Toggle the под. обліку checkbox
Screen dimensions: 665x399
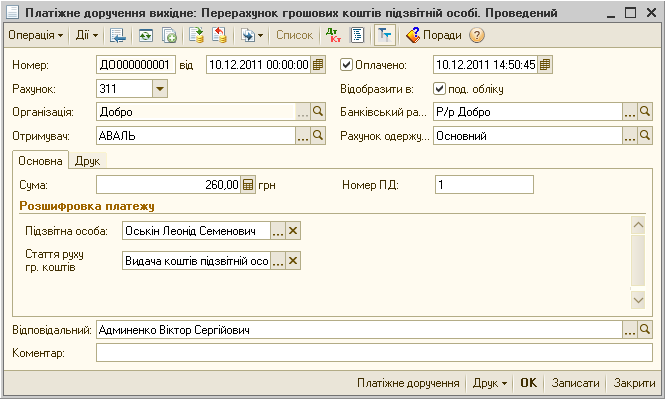tap(439, 89)
